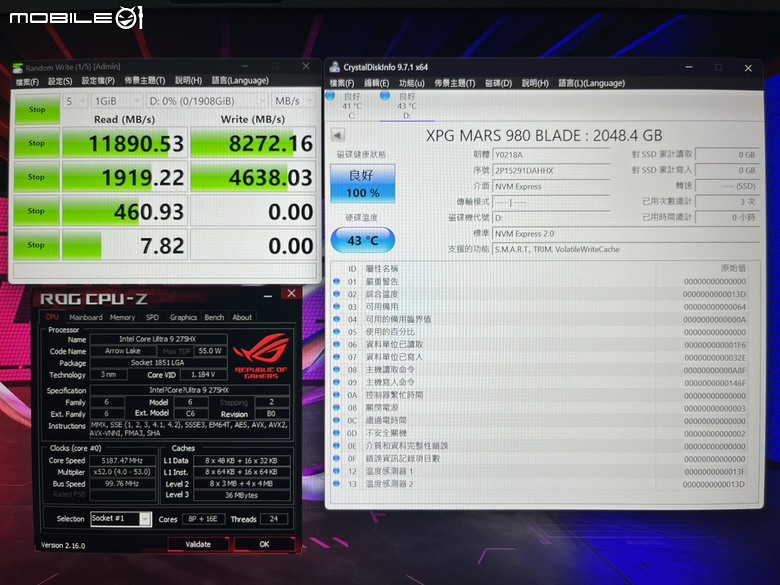The height and width of the screenshot is (585, 780).
Task: Click Stop button beside 1919.22 row
Action: pyautogui.click(x=37, y=177)
